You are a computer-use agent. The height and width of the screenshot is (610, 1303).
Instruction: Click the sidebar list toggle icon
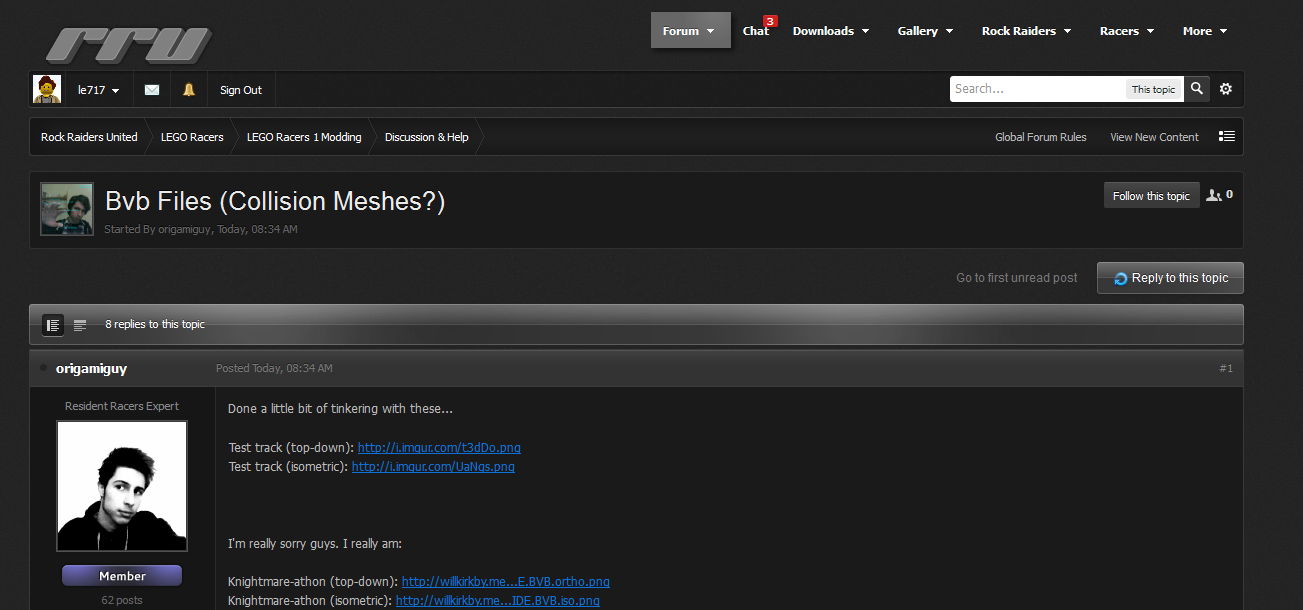click(x=1227, y=137)
